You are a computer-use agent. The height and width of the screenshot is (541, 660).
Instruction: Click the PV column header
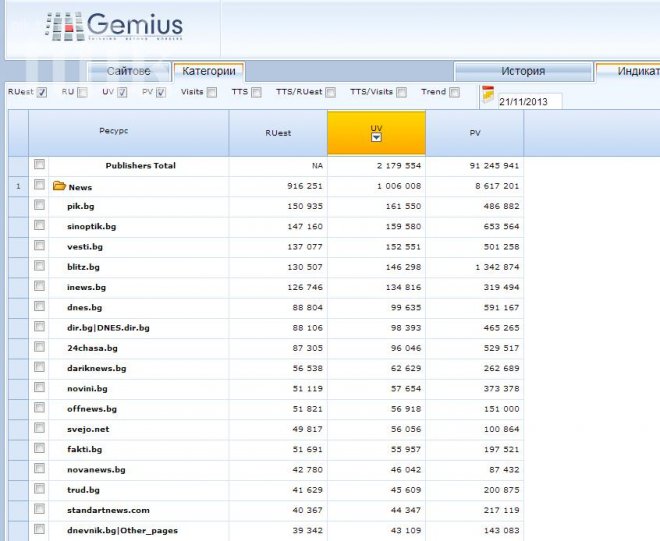click(474, 132)
